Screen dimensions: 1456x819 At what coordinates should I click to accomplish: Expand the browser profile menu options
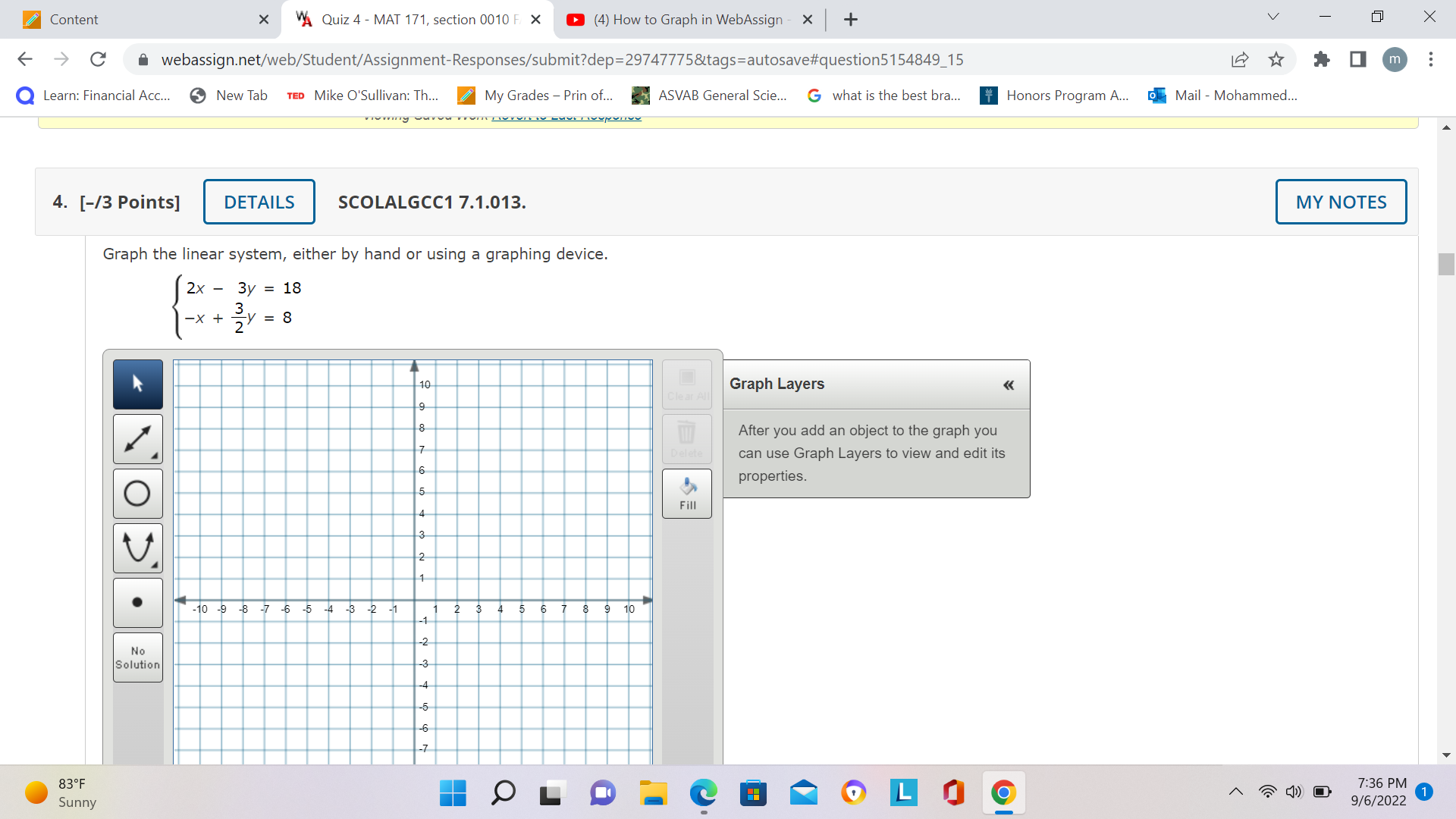[x=1395, y=60]
